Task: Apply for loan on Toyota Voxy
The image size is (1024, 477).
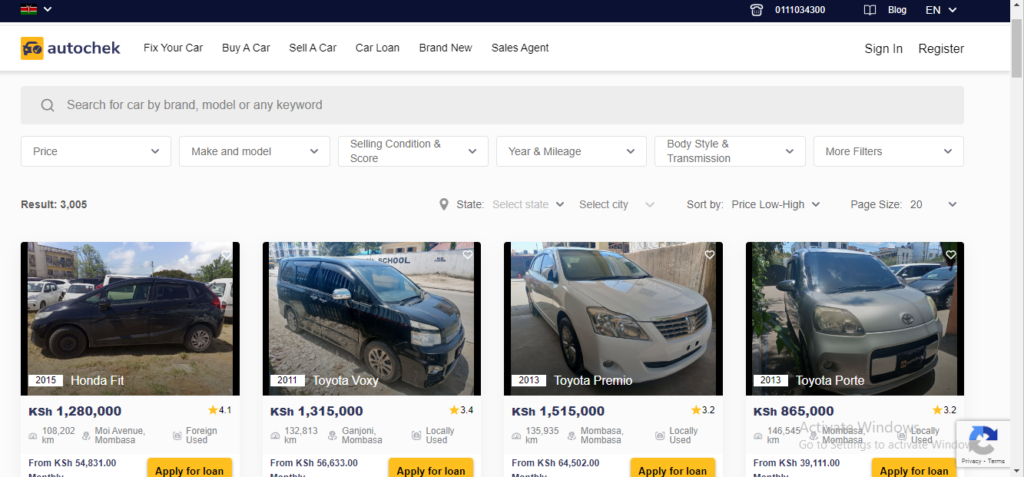Action: pyautogui.click(x=431, y=469)
